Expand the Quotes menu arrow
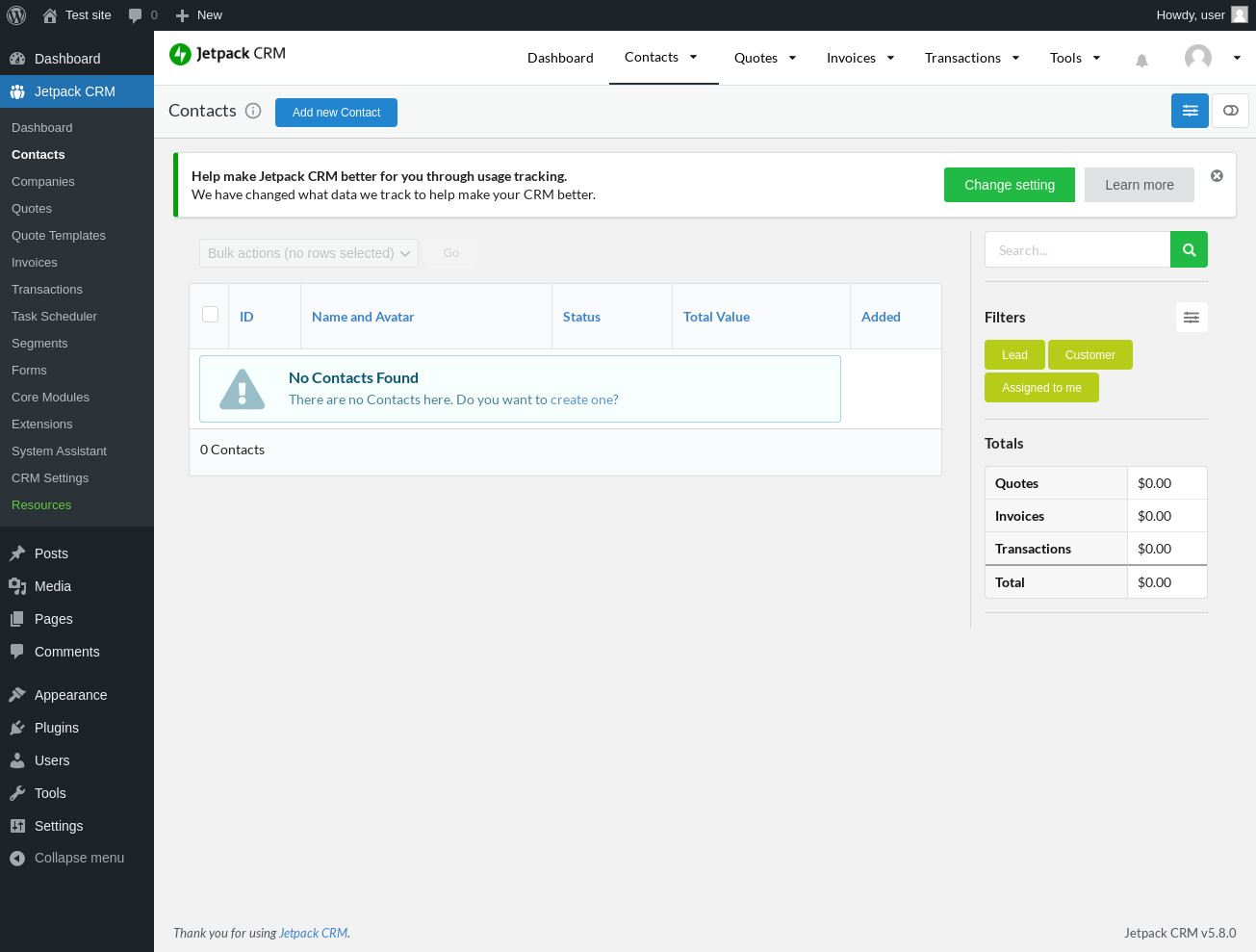Image resolution: width=1256 pixels, height=952 pixels. click(792, 58)
